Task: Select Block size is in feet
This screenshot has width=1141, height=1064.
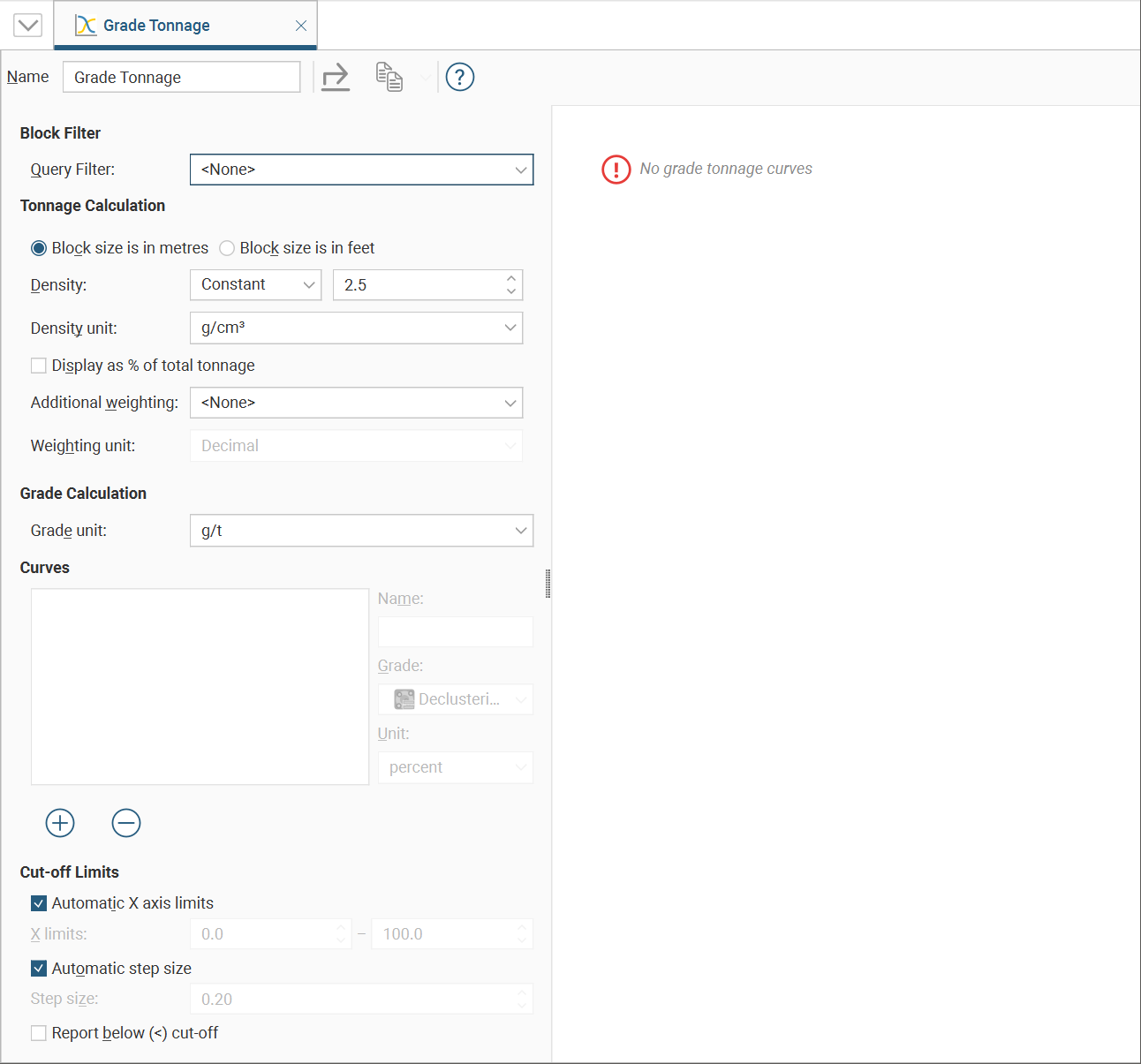Action: click(x=228, y=248)
